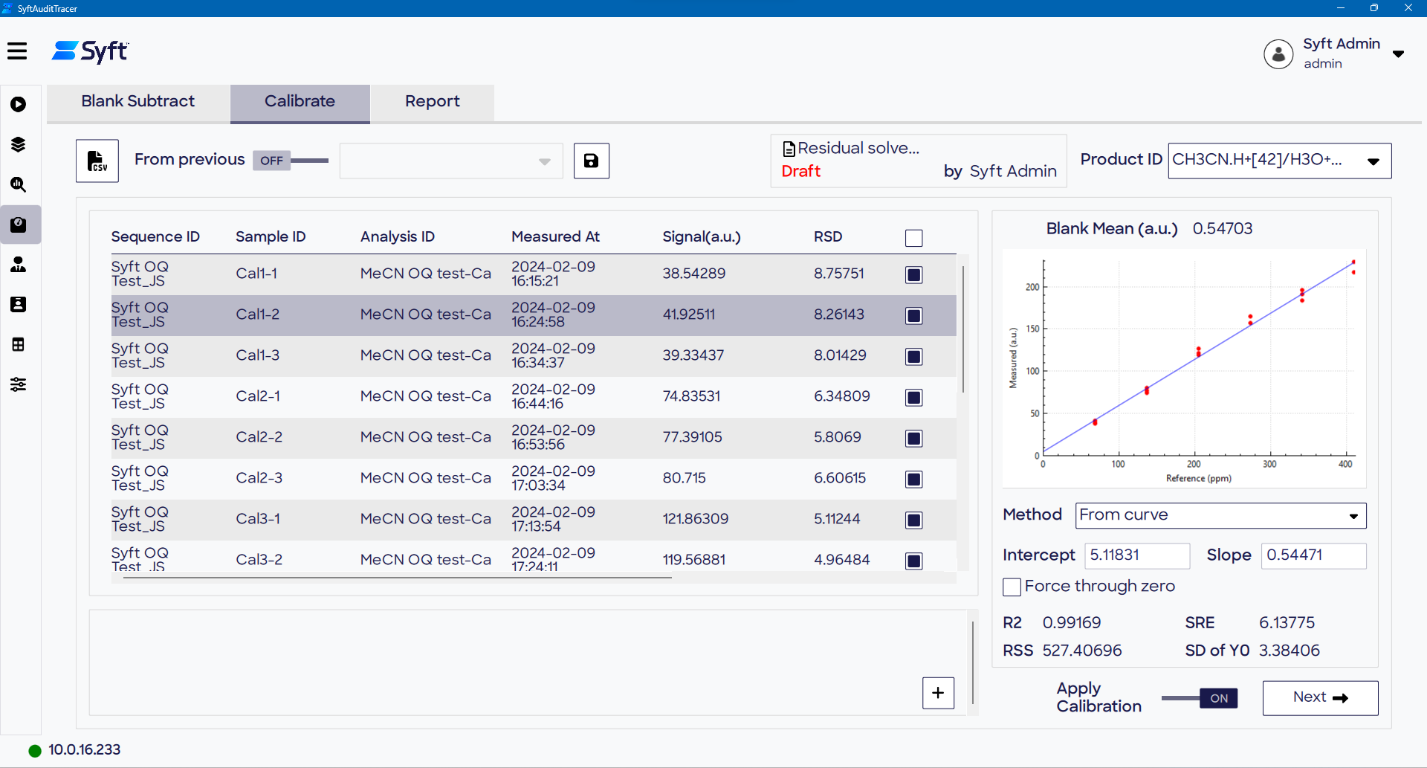Uncheck the Cal2-1 row checkbox
Screen dimensions: 1427x768
pyautogui.click(x=913, y=397)
